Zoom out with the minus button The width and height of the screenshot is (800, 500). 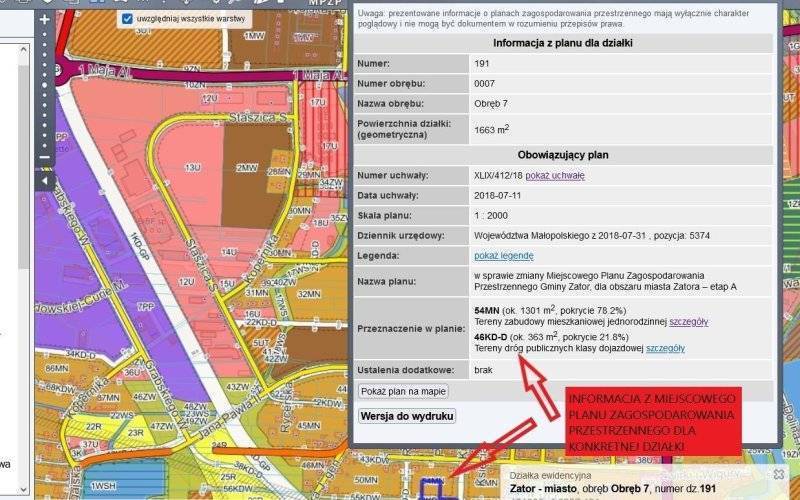[x=44, y=157]
